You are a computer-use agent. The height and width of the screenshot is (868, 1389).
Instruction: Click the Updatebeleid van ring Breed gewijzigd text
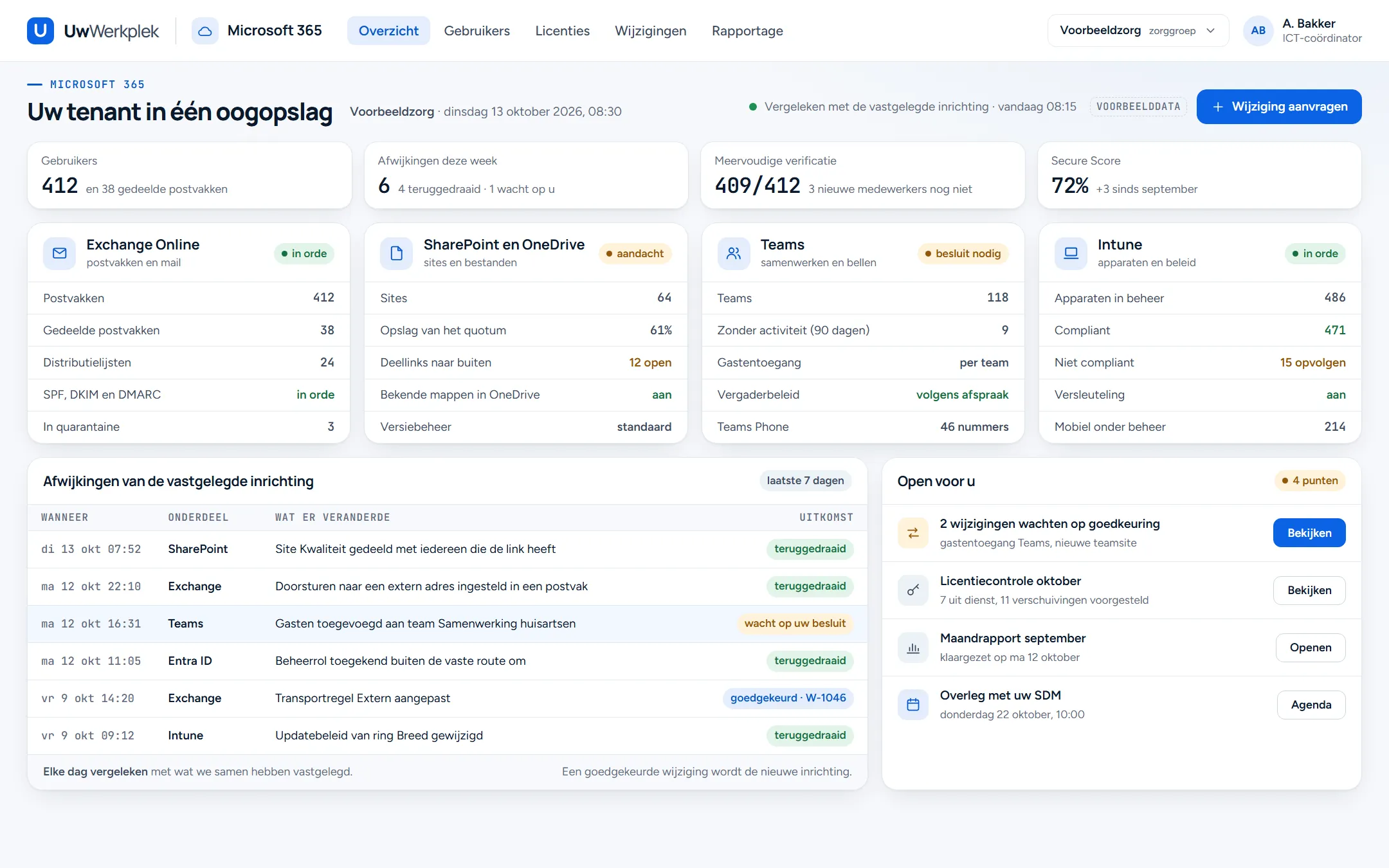tap(379, 735)
